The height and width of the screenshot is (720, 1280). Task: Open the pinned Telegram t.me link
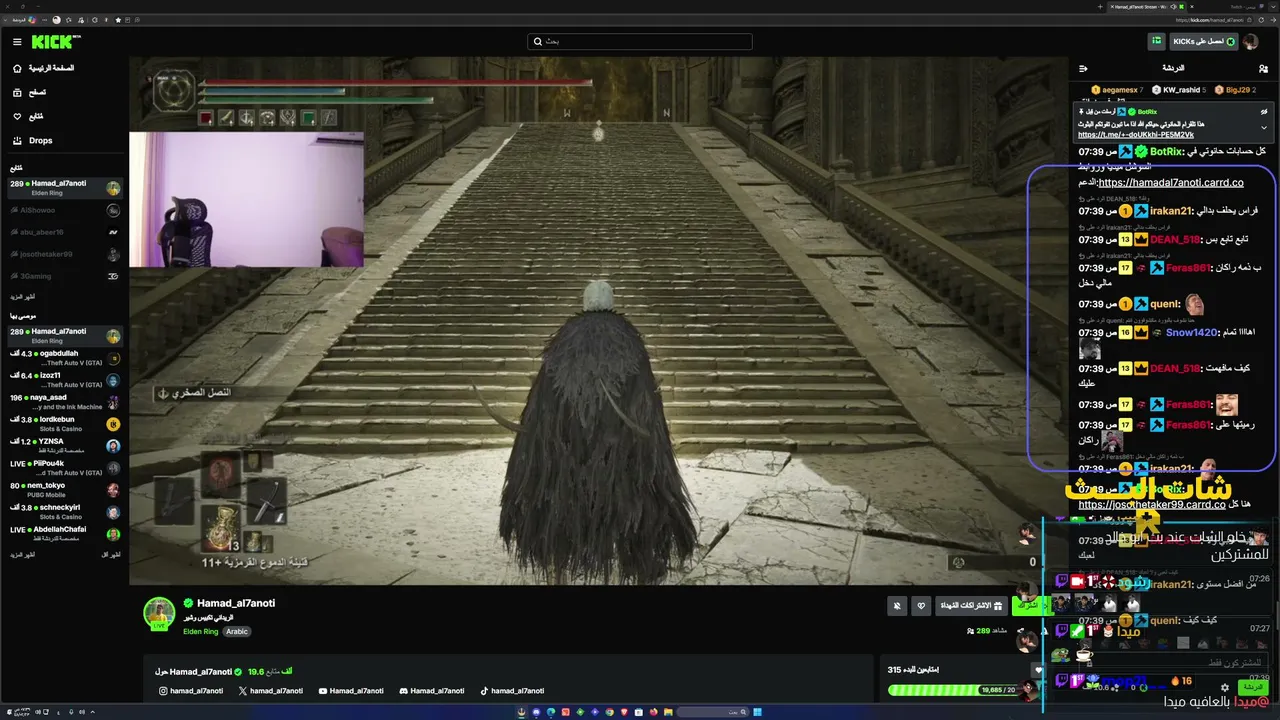[x=1136, y=135]
